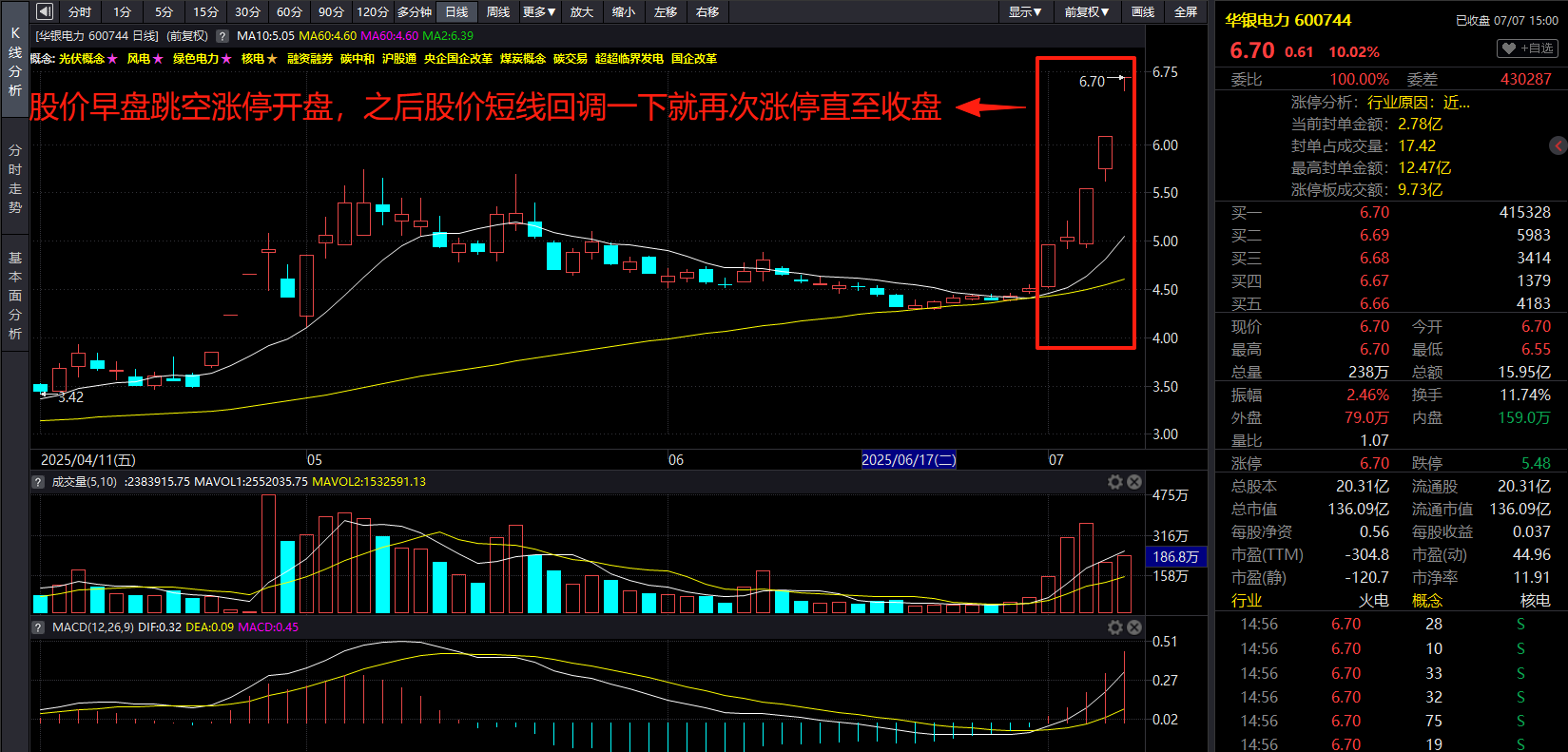This screenshot has height=752, width=1568.
Task: Open the 碳中和 concept link
Action: [358, 59]
